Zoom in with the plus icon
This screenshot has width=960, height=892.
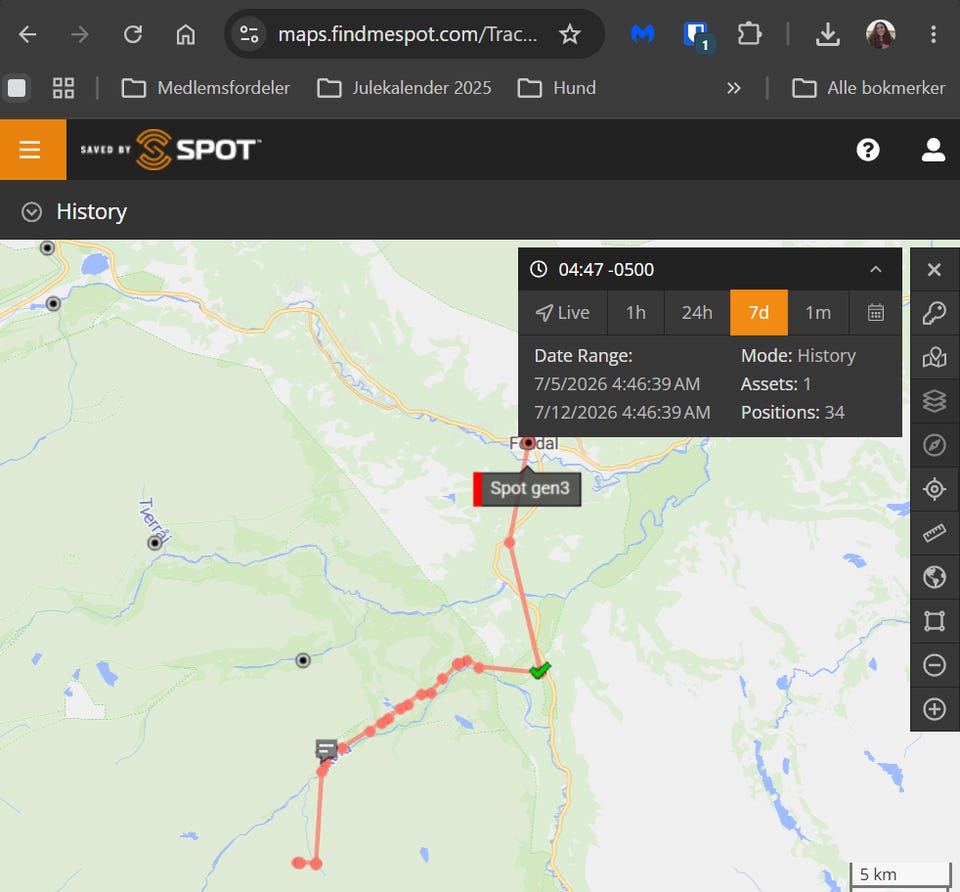click(934, 710)
